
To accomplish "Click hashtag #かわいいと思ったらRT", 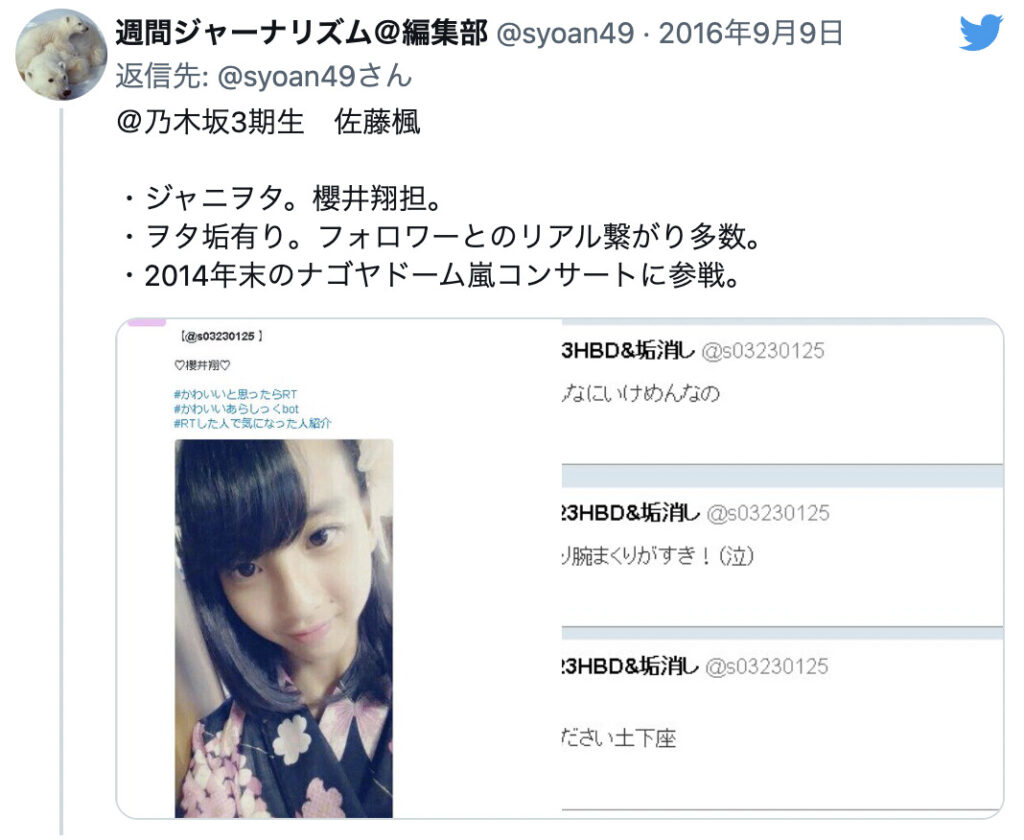I will pyautogui.click(x=236, y=394).
